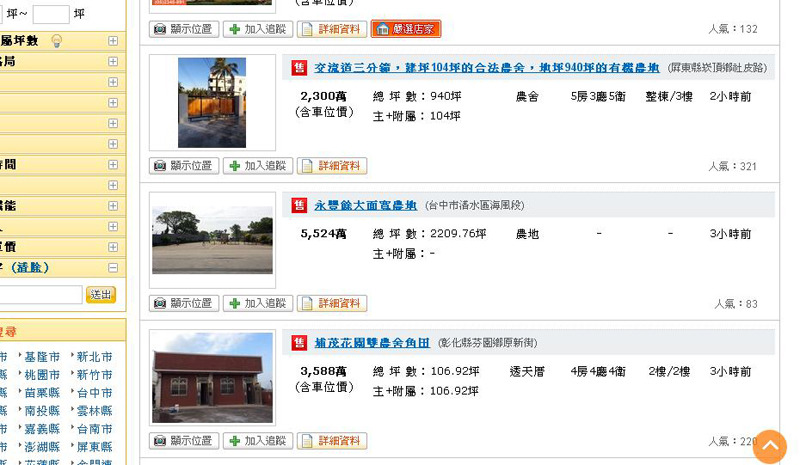800x465 pixels.
Task: Click the red 售 badge on 永豐餘大面寬農地
Action: coord(299,205)
